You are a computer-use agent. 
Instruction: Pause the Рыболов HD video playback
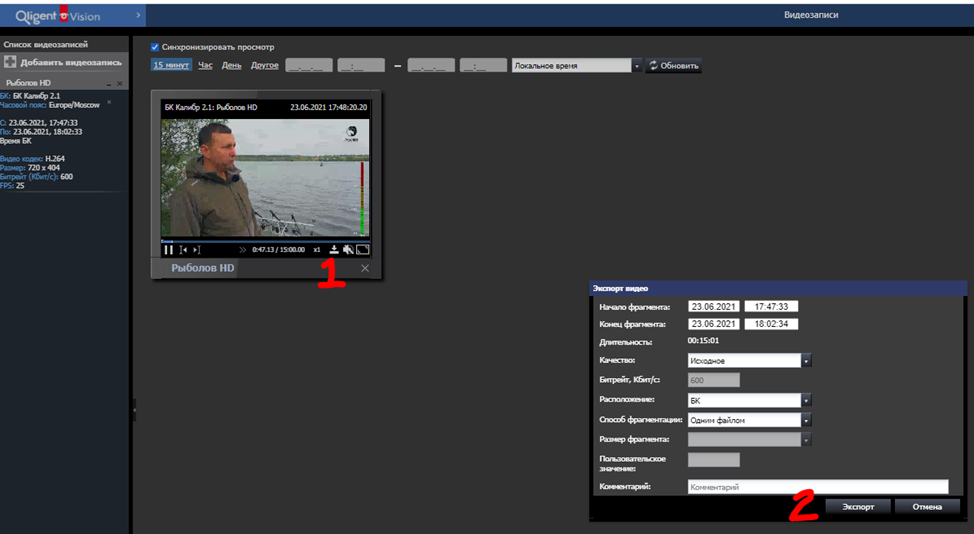click(x=168, y=250)
